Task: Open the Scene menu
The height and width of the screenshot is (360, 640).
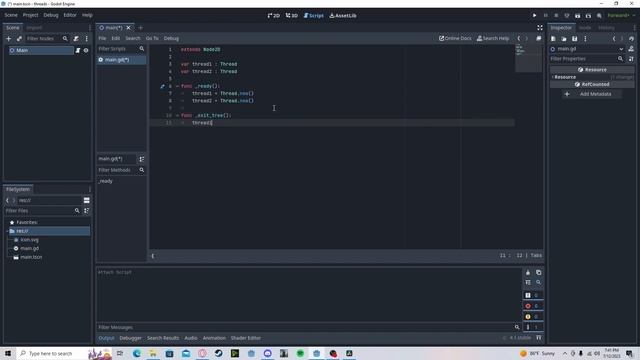Action: [x=11, y=15]
